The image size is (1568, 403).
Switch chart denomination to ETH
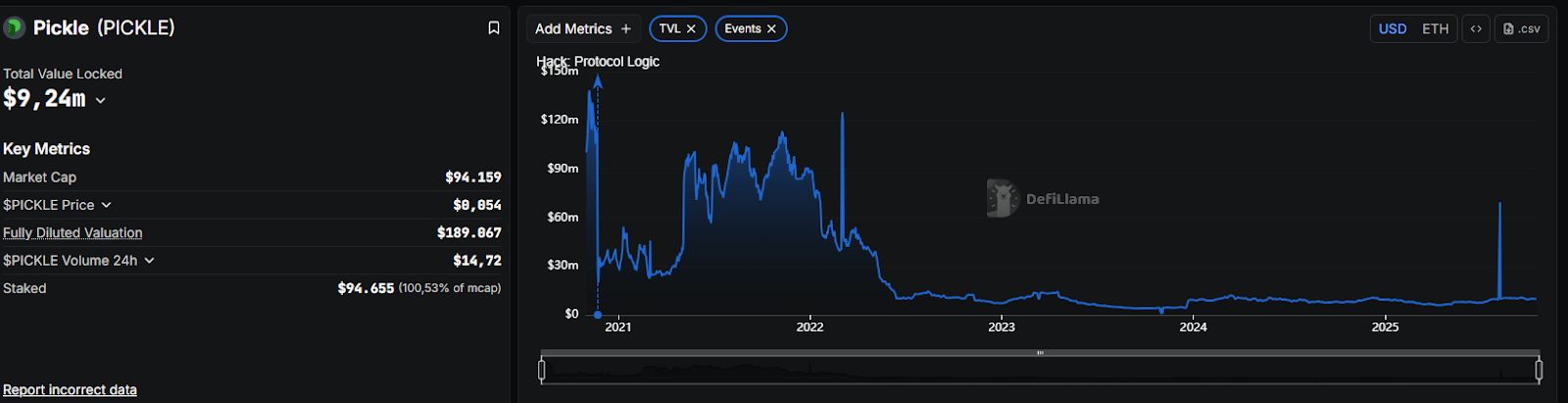1436,28
